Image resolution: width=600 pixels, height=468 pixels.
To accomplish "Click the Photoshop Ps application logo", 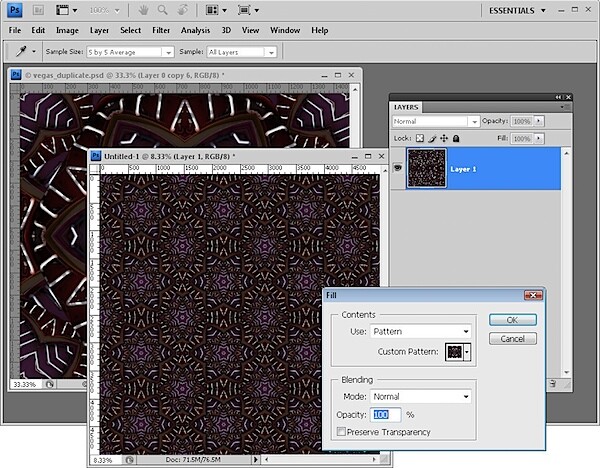I will 15,10.
